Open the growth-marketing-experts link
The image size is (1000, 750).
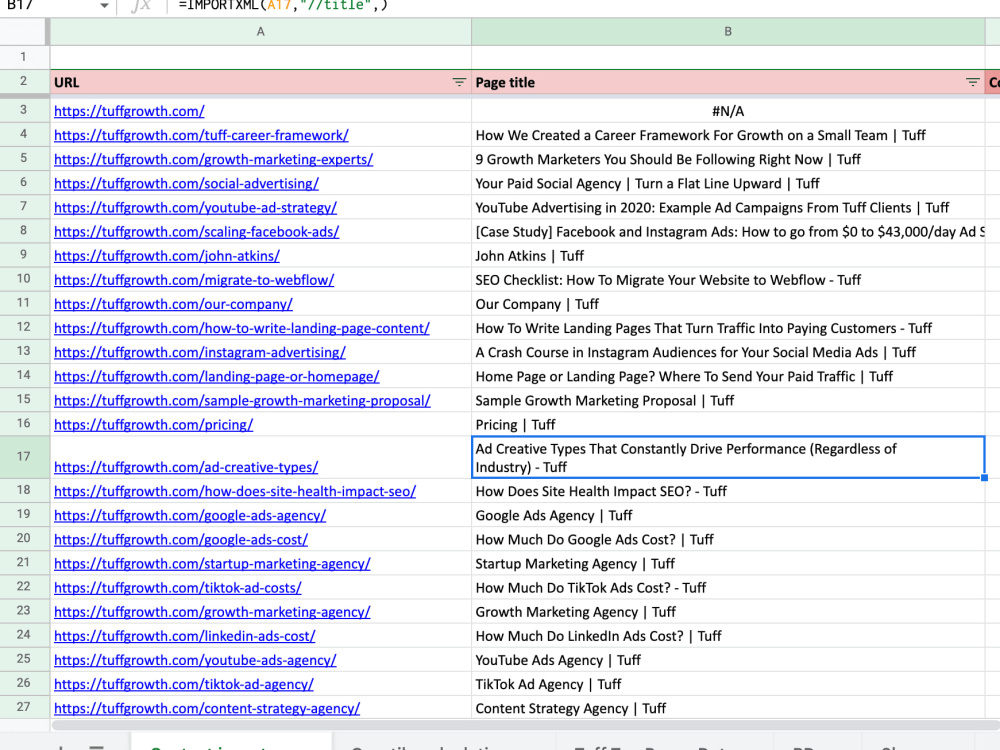pos(213,159)
